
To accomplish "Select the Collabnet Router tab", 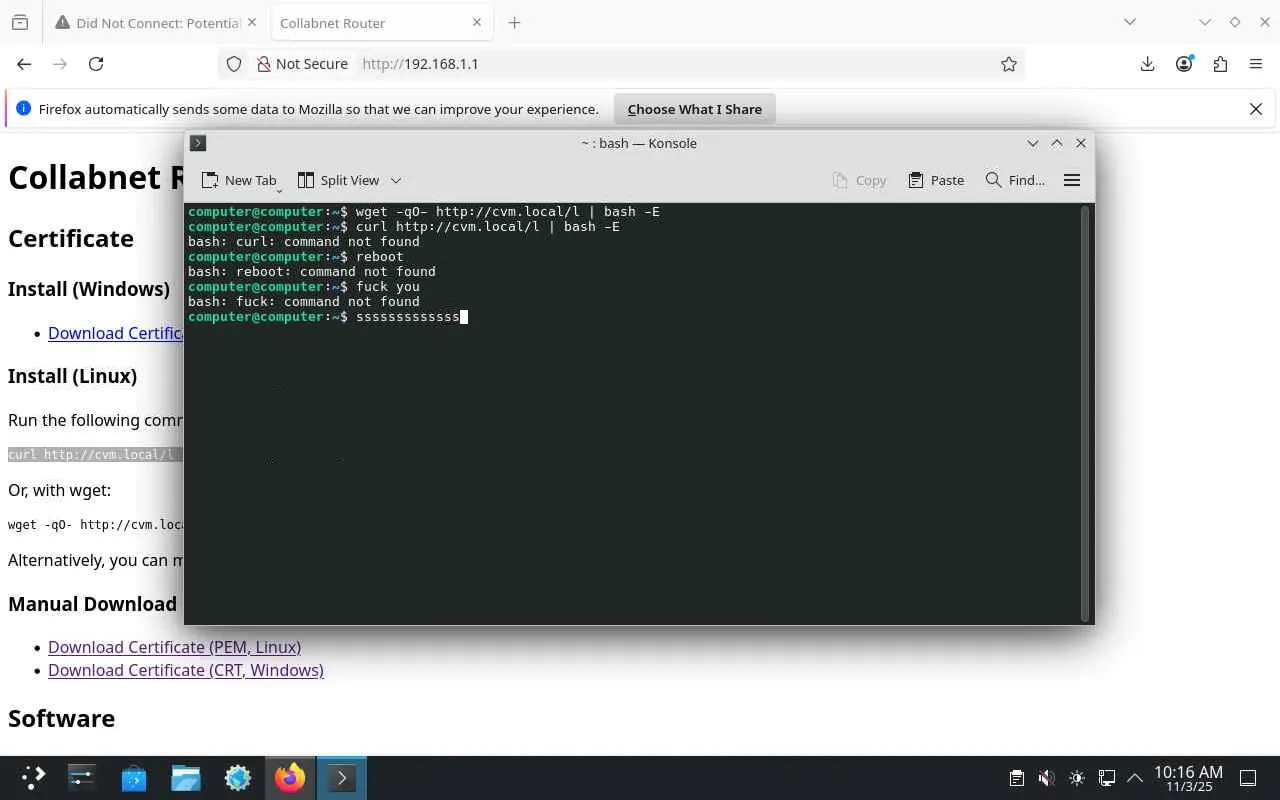I will pyautogui.click(x=380, y=23).
